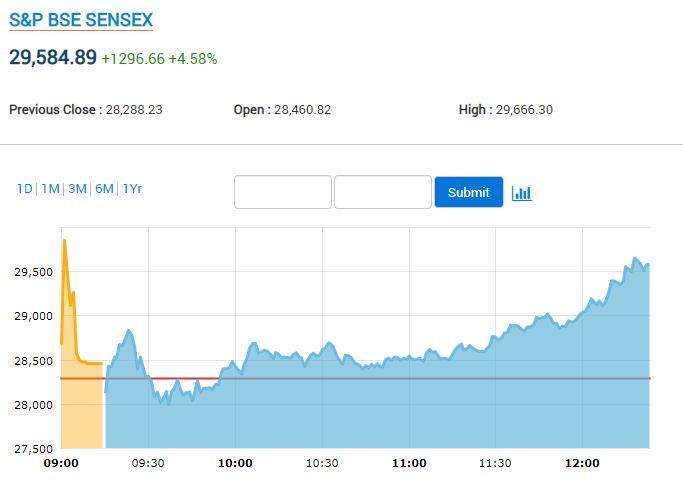Select the 1D time range
683x491 pixels.
coord(24,189)
